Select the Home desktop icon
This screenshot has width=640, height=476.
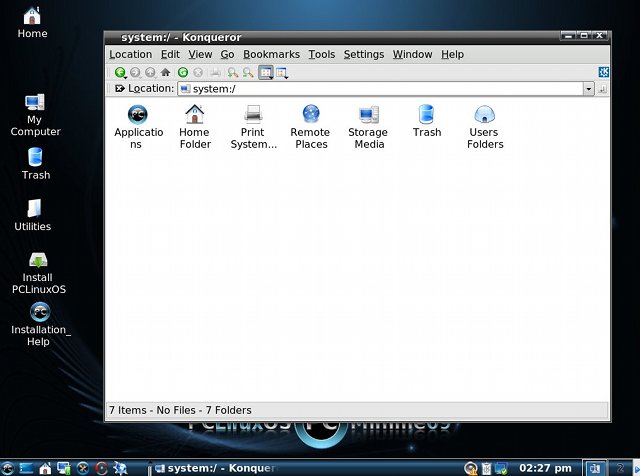pyautogui.click(x=32, y=22)
